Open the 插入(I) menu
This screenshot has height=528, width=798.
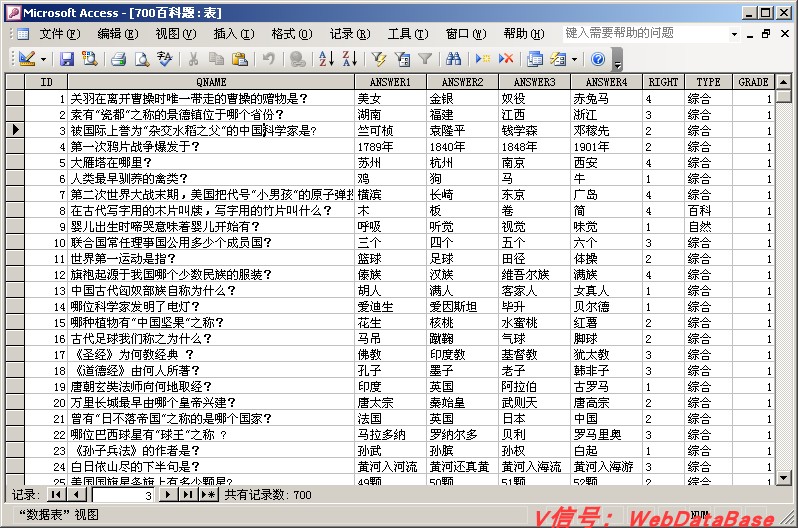(x=234, y=34)
